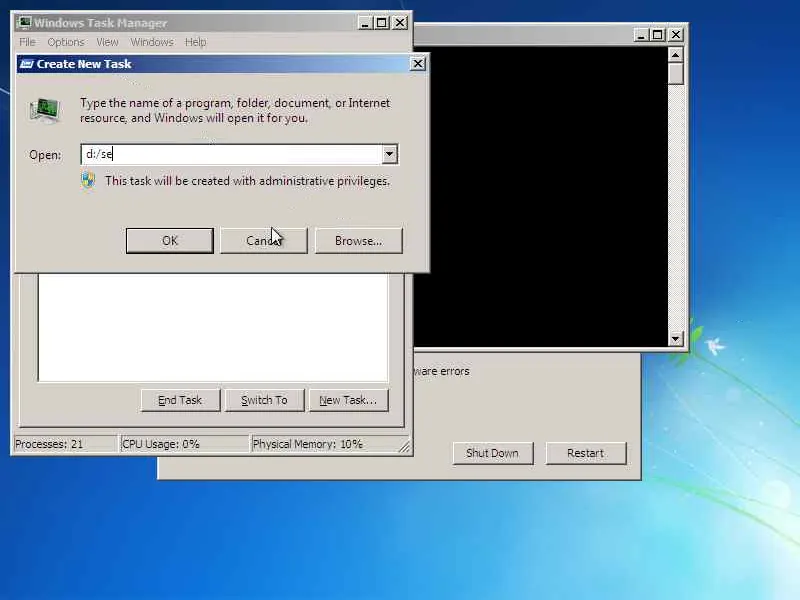Close the black console window
Image resolution: width=800 pixels, height=600 pixels.
676,35
